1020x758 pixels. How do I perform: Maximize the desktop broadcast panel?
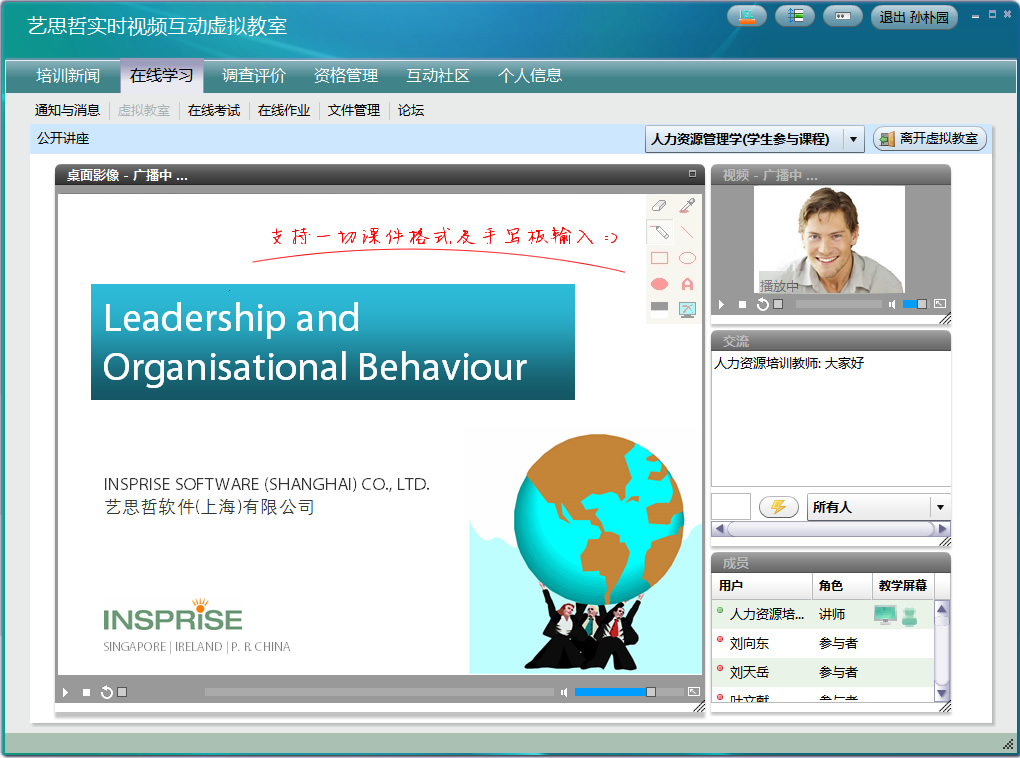(x=692, y=174)
